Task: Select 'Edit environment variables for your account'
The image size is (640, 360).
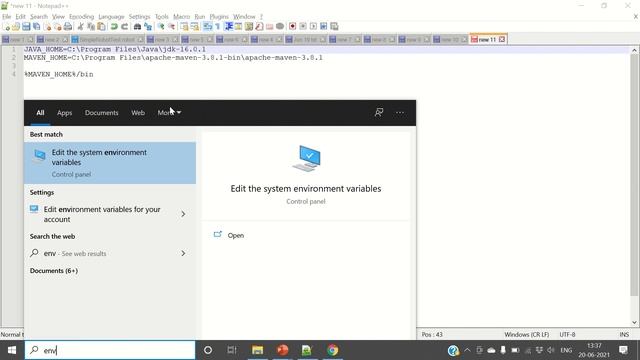Action: (x=102, y=214)
